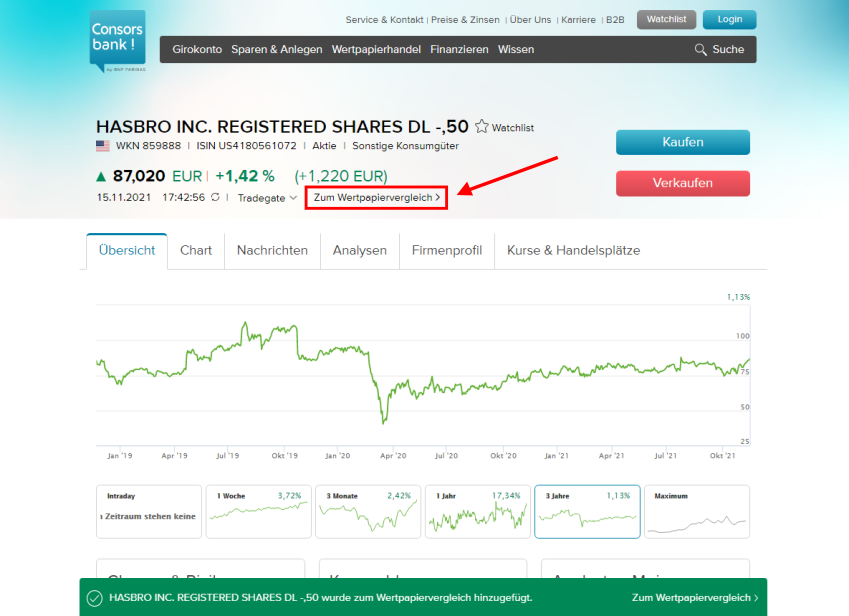
Task: Click the (+1,220 EUR) absolute change
Action: [341, 176]
